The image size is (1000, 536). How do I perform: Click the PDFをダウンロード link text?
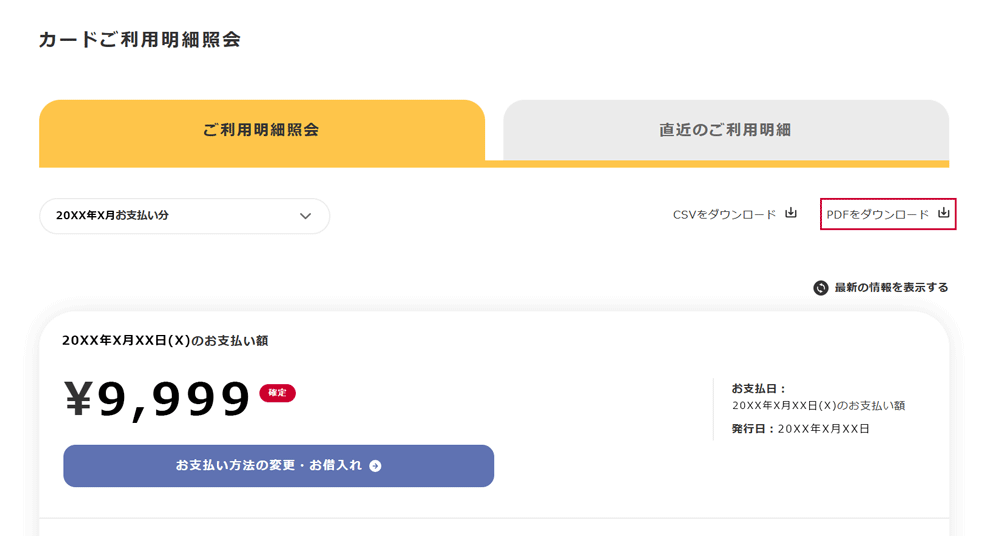click(x=877, y=215)
